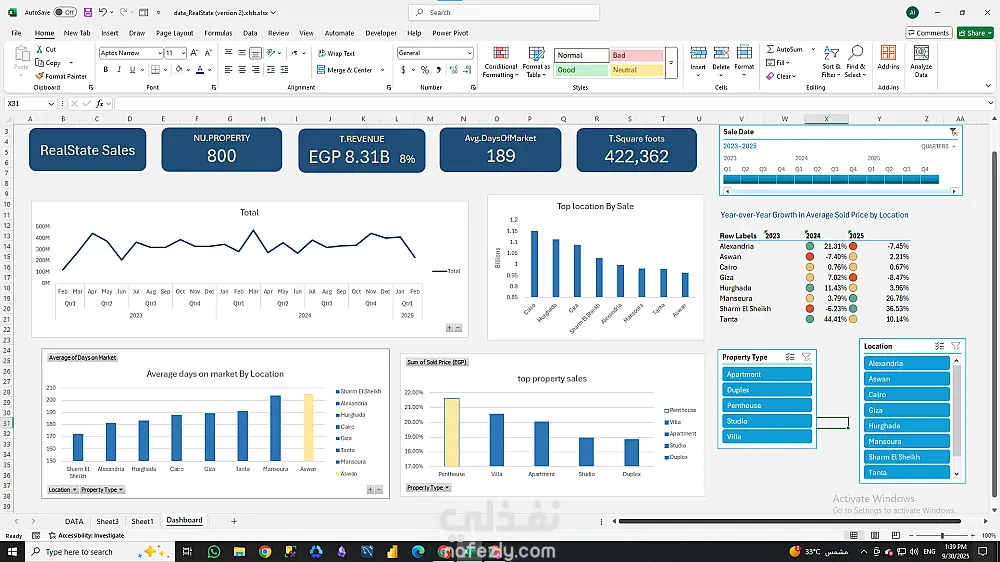Click the Format Painter icon
The image size is (1000, 562).
point(39,76)
